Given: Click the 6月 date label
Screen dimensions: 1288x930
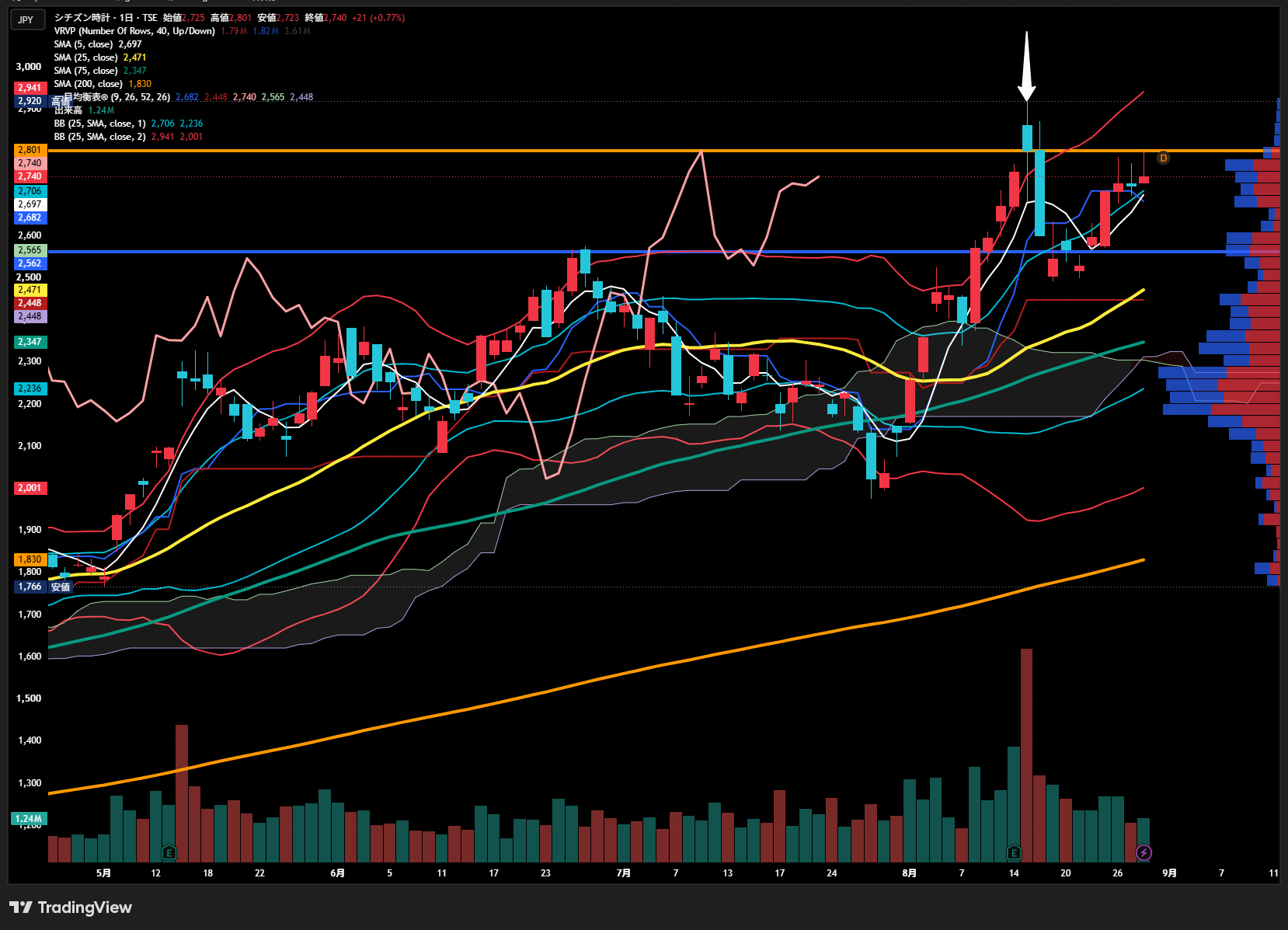Looking at the screenshot, I should [x=337, y=873].
